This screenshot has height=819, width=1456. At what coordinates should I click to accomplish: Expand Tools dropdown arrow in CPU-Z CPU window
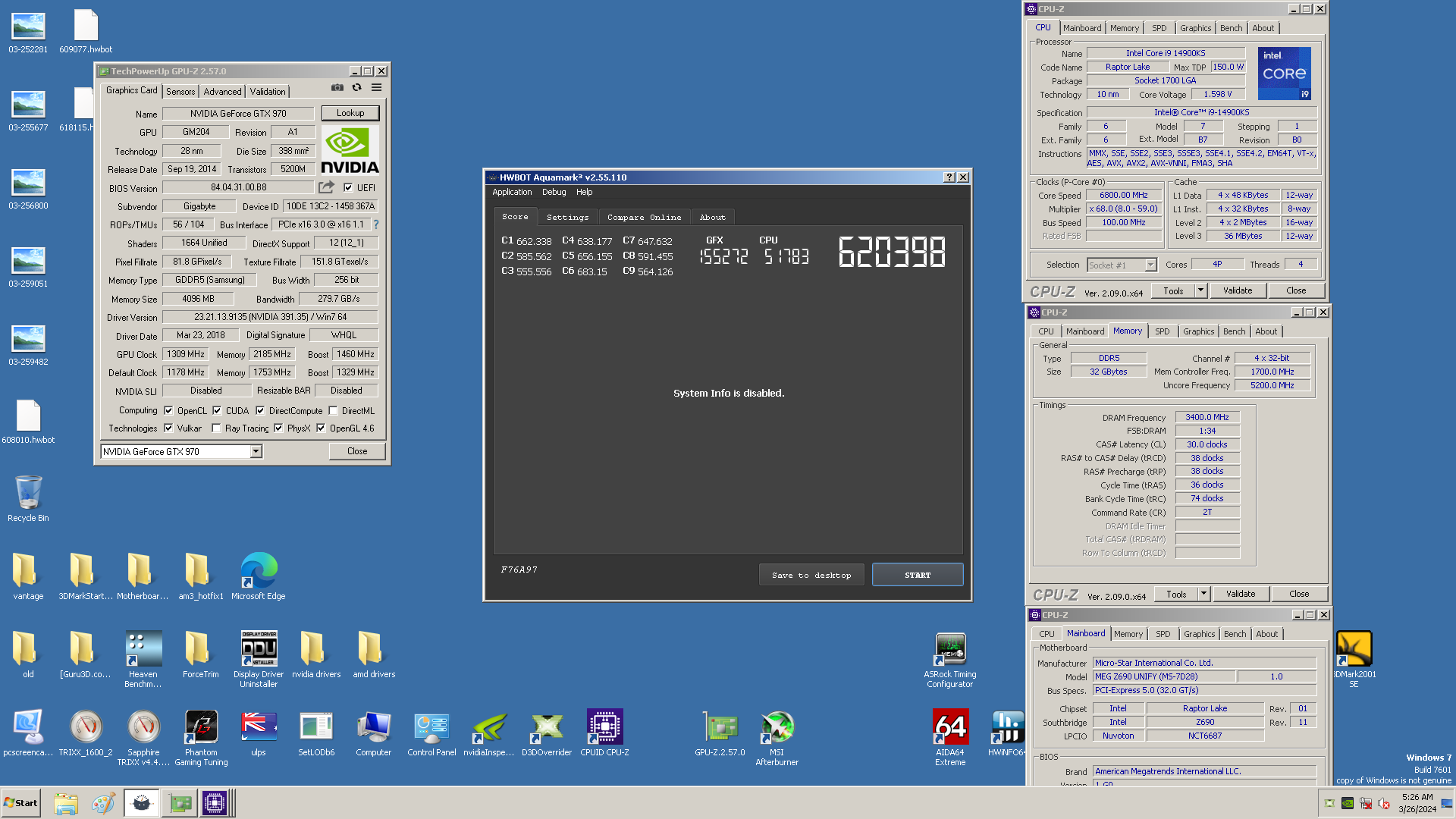[x=1200, y=290]
